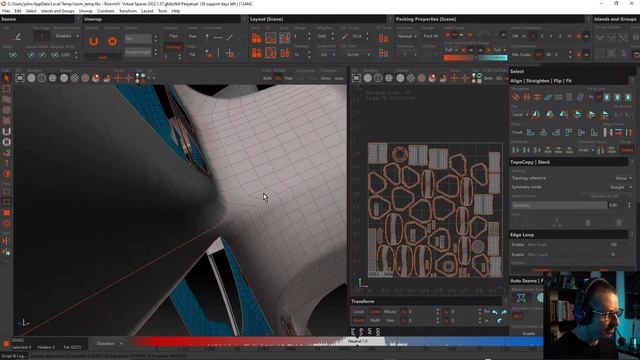Click the UV layout tile in UV viewport
The width and height of the screenshot is (640, 360).
pyautogui.click(x=435, y=210)
